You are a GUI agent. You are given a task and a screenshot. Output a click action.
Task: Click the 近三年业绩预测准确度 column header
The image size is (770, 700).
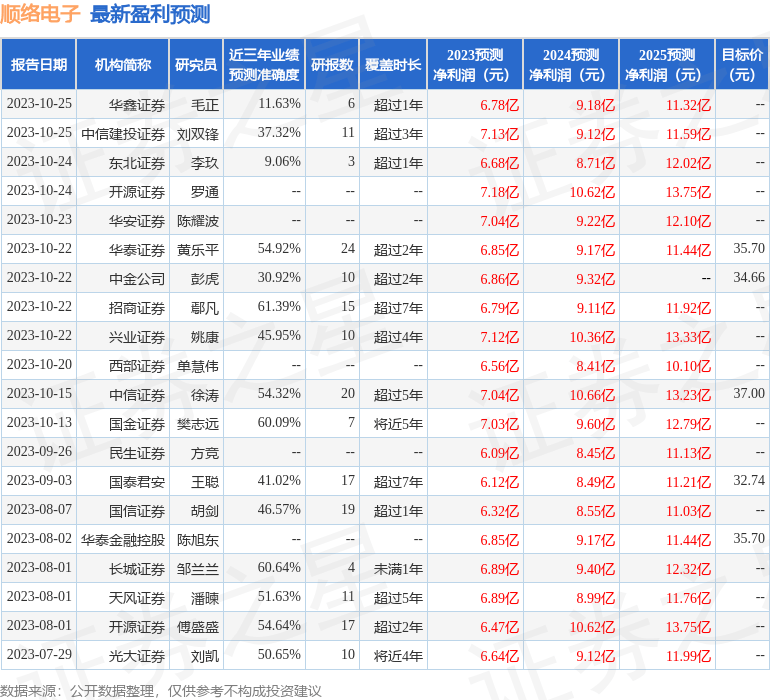click(264, 64)
